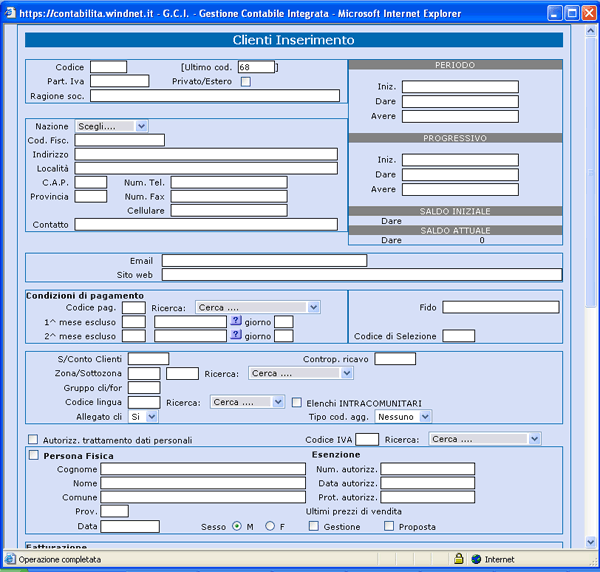Click the S/Conto Clienti input field
Screen dimensions: 600x572
click(x=148, y=359)
